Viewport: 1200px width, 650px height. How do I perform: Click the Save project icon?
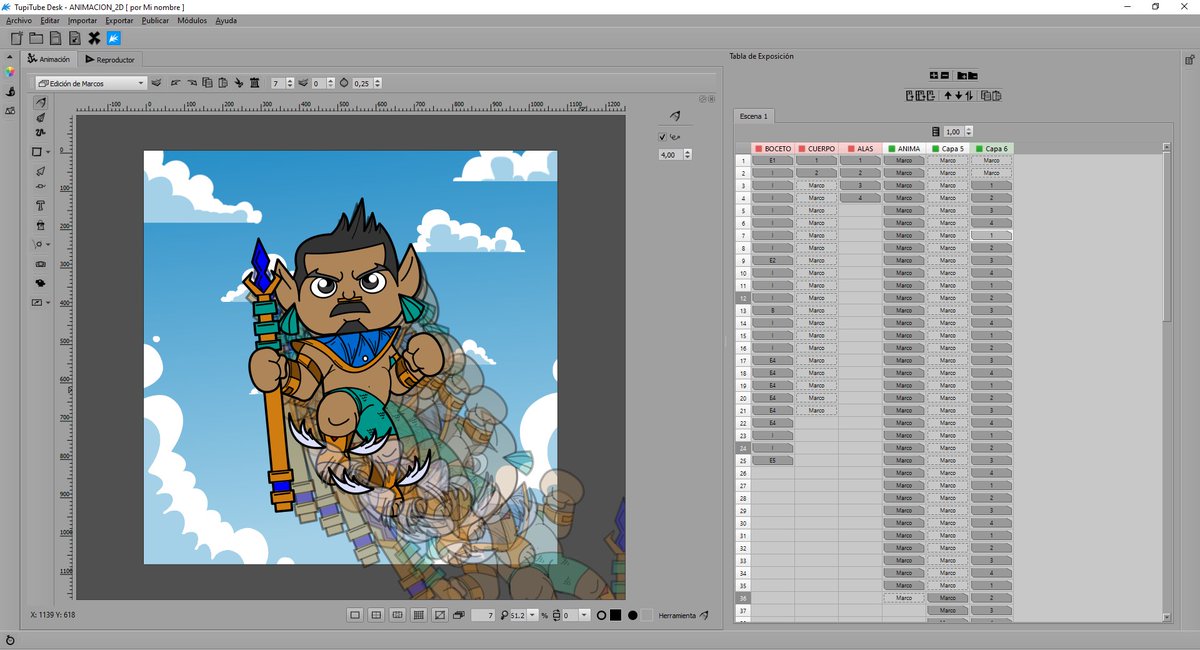click(x=55, y=38)
